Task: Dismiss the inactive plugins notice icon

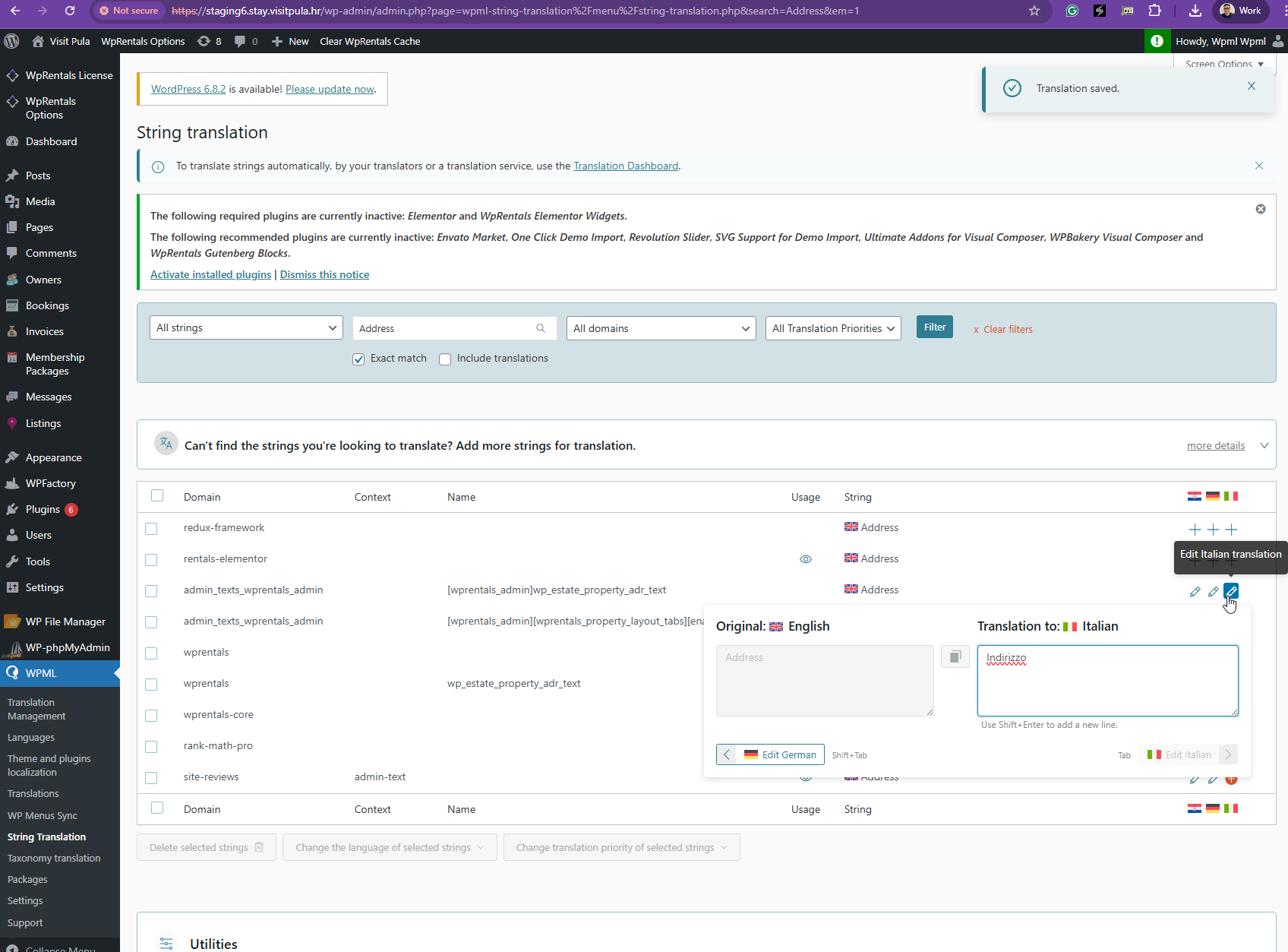Action: pos(1261,209)
